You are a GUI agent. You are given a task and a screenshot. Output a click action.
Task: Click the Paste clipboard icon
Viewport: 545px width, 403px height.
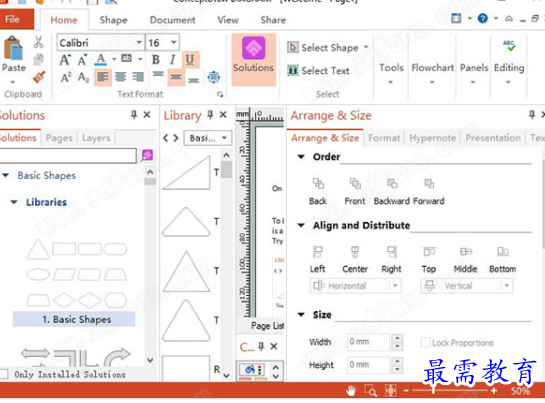13,49
